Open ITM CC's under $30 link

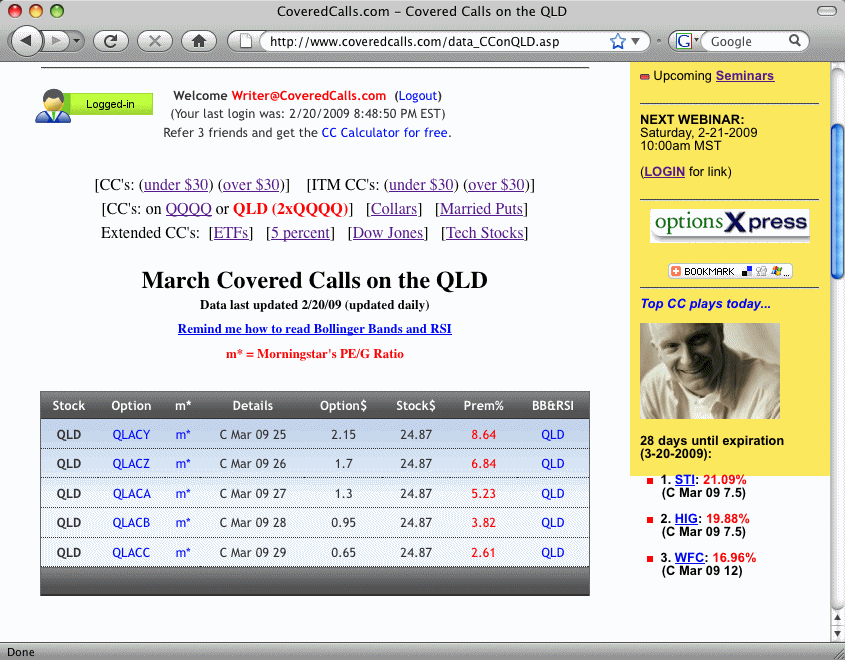click(421, 185)
